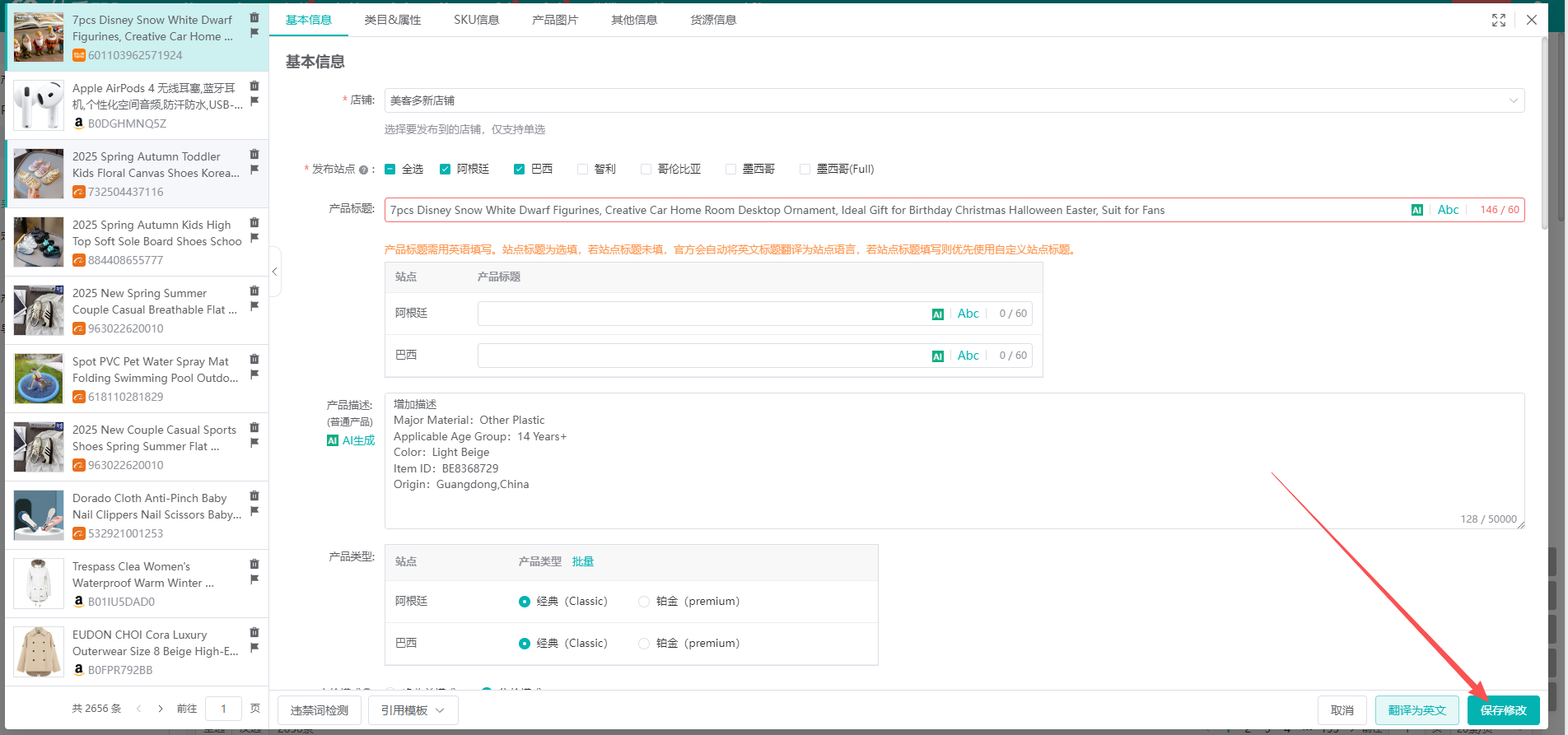Flag the Spot PVC Pet Water Spray Mat item

(x=254, y=374)
